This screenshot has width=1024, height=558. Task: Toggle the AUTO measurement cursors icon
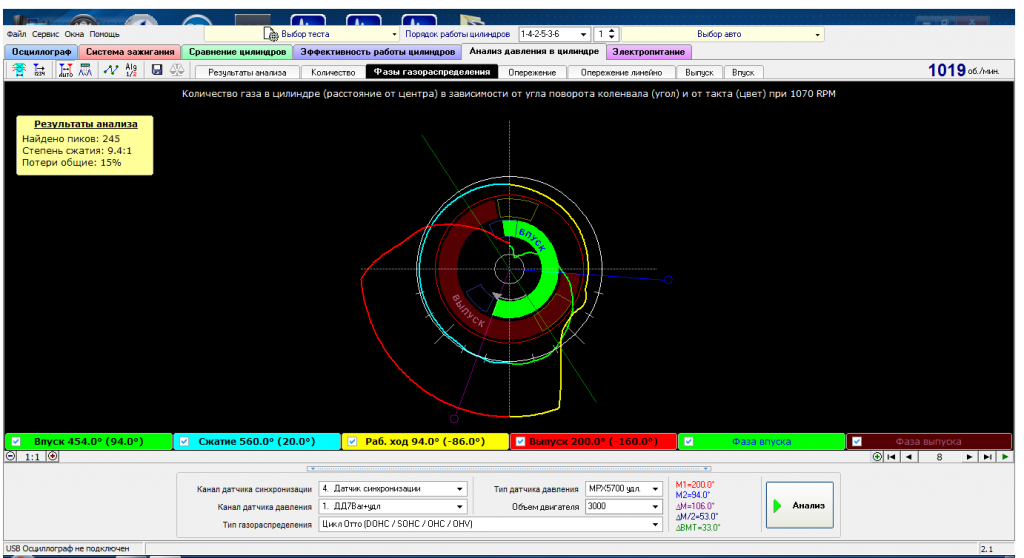coord(65,70)
